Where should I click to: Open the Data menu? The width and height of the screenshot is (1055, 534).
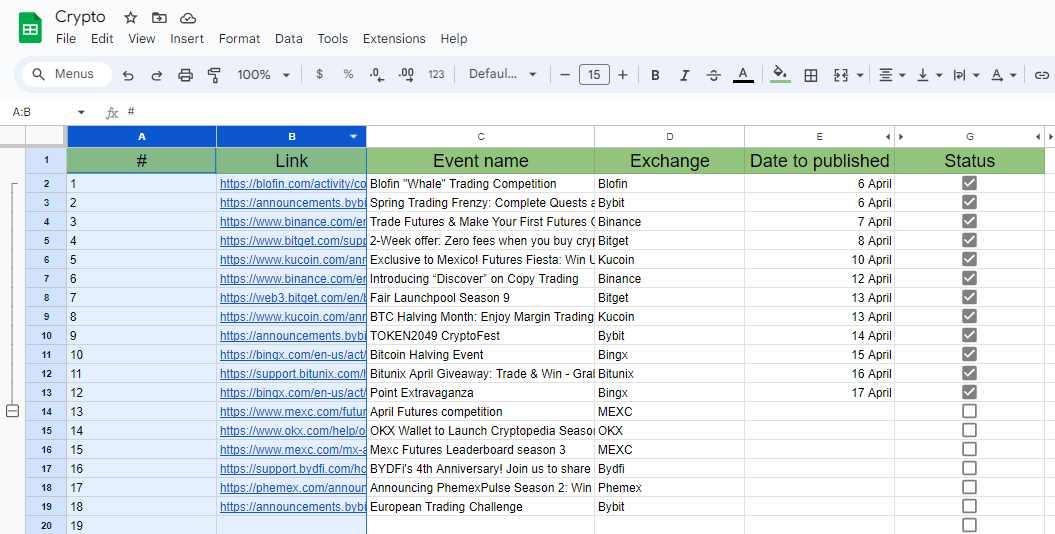pyautogui.click(x=289, y=38)
